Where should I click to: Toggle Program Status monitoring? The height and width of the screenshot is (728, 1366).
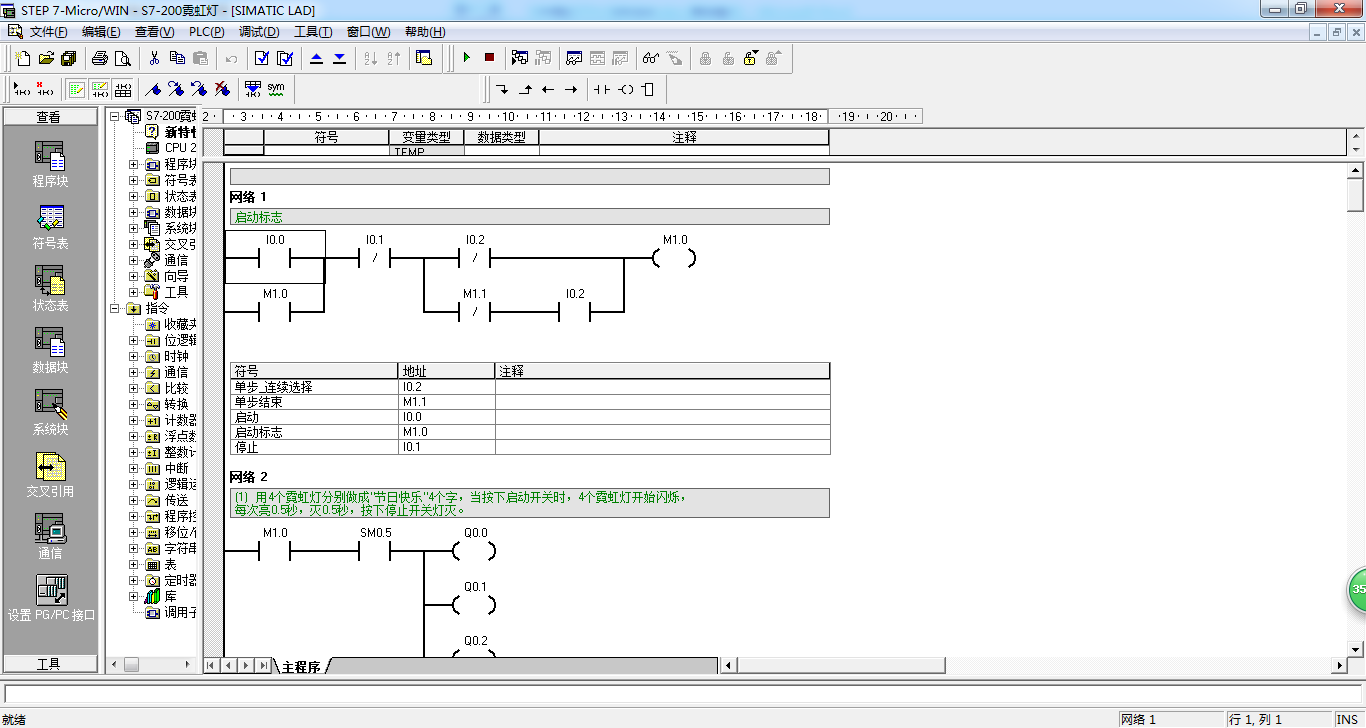[519, 58]
